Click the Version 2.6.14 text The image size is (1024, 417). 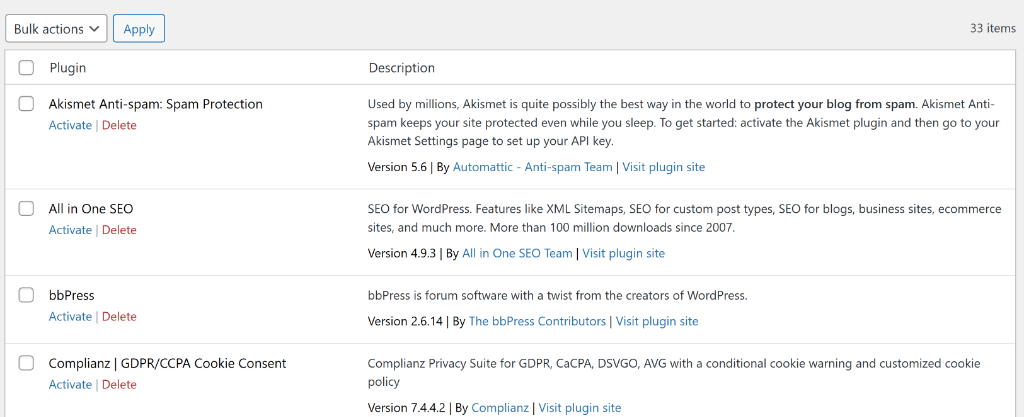pos(405,321)
